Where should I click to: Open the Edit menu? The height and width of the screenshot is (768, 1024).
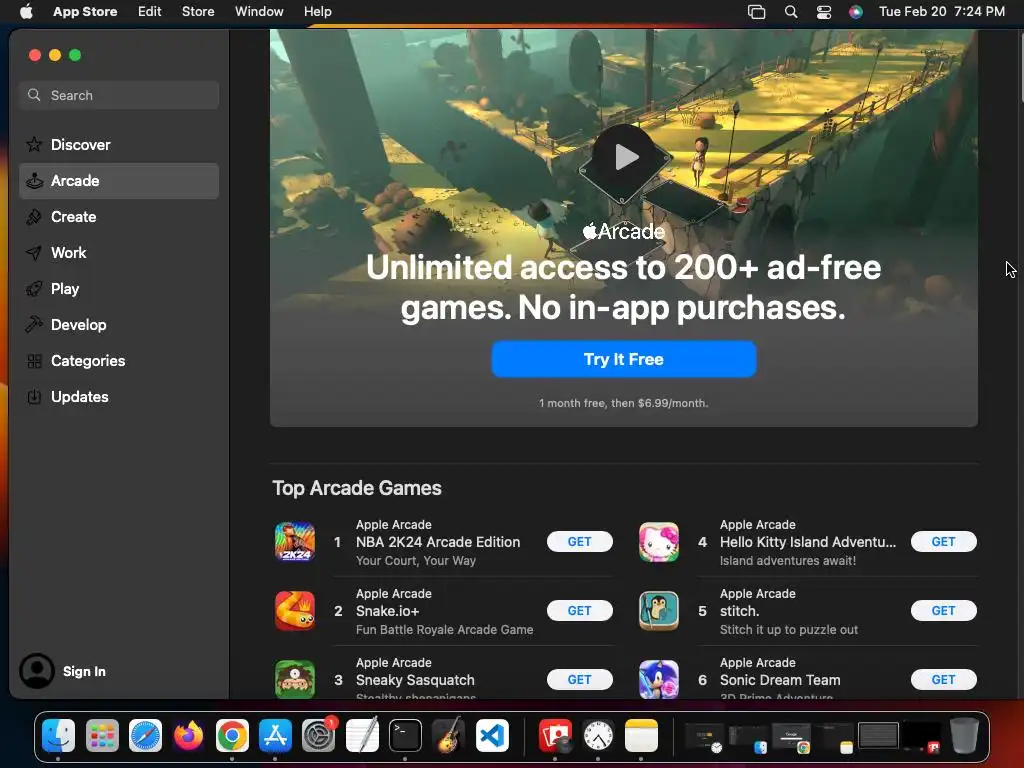coord(150,11)
